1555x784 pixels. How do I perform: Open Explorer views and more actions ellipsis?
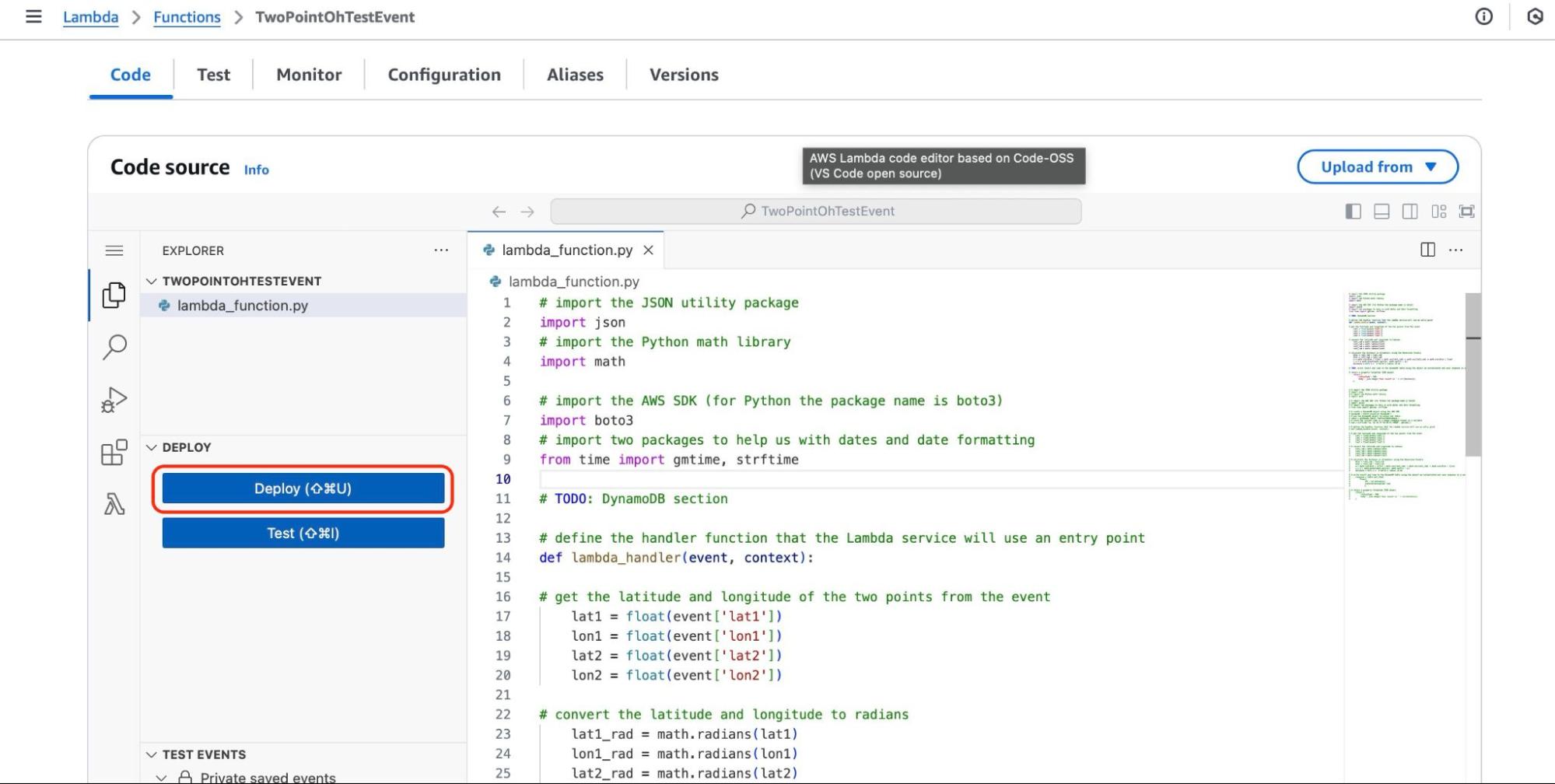(441, 250)
